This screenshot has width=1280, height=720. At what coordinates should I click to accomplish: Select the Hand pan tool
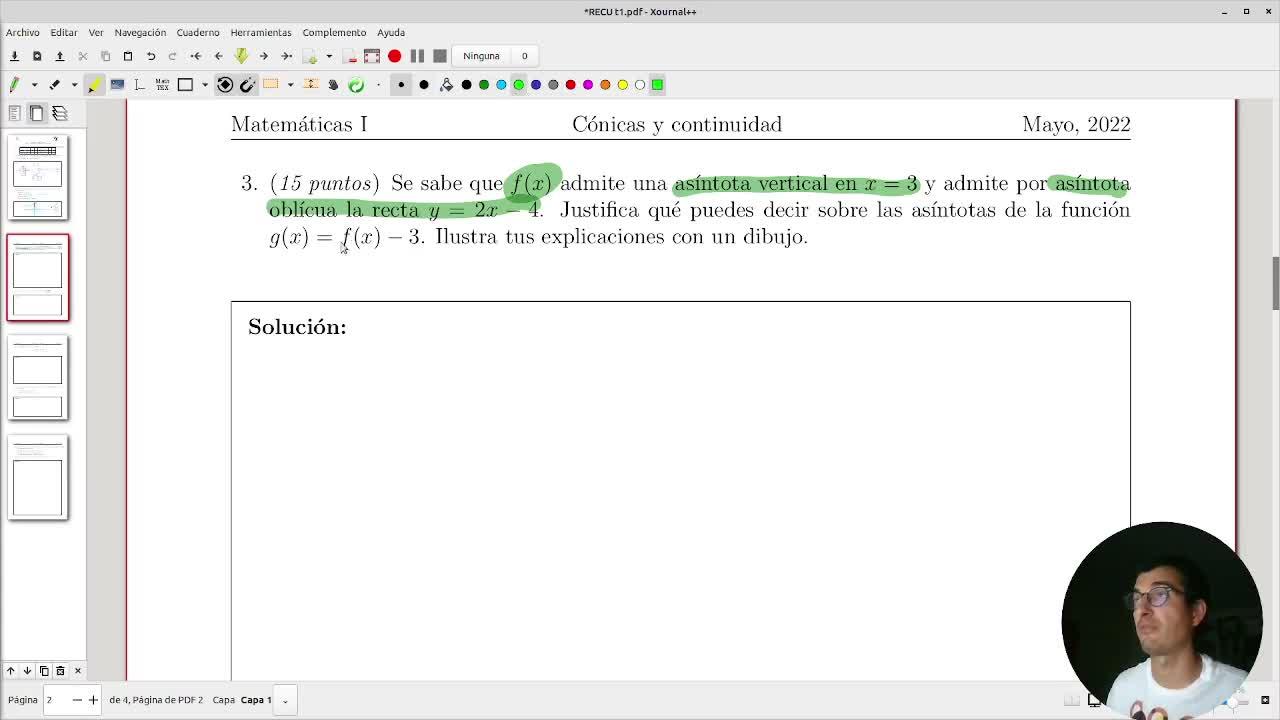333,85
